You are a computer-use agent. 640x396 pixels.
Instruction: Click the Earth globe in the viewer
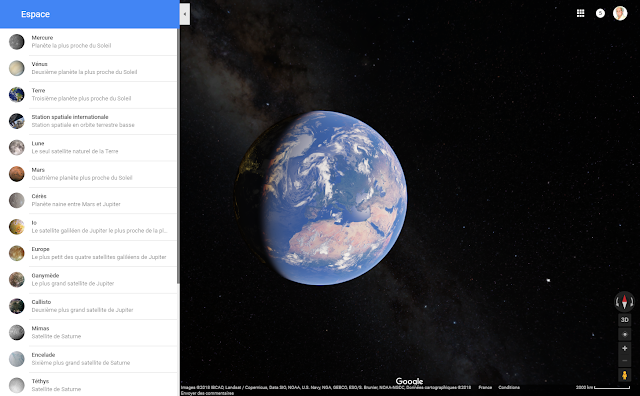point(320,198)
